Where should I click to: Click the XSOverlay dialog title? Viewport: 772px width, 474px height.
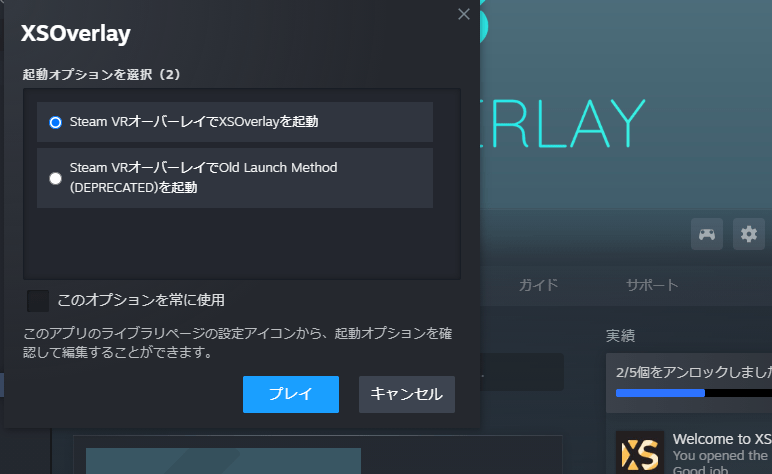click(76, 34)
